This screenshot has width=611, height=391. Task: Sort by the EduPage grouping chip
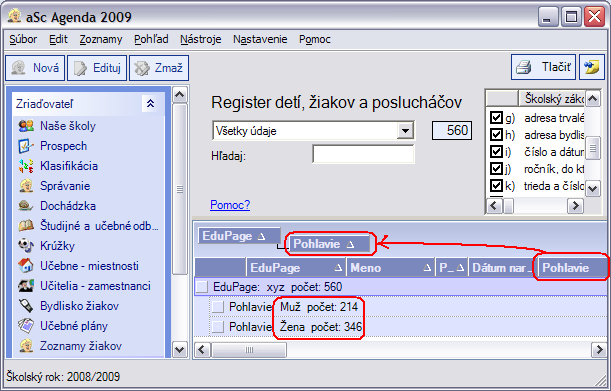coord(239,236)
